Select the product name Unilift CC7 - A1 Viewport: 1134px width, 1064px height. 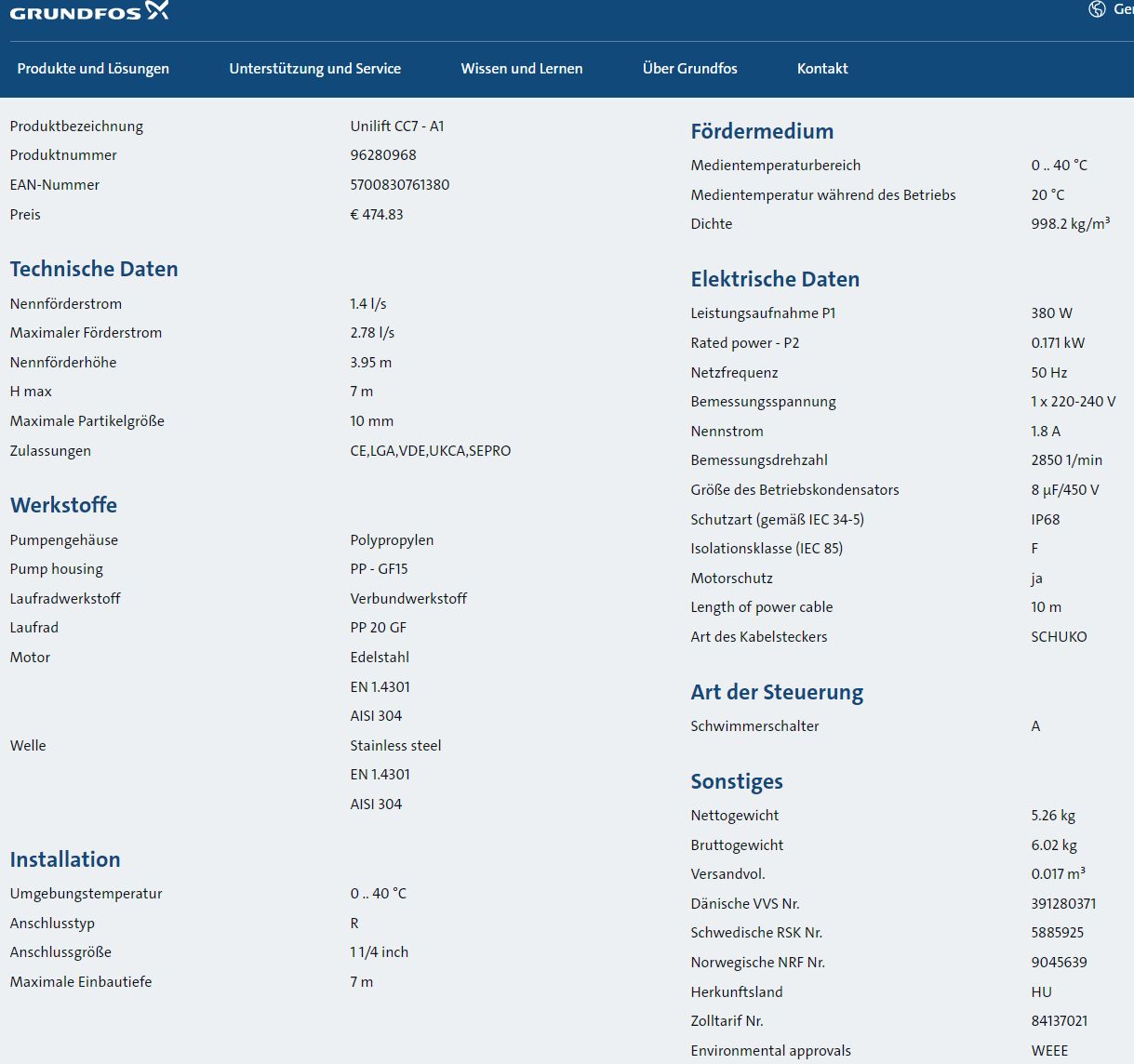[x=397, y=126]
